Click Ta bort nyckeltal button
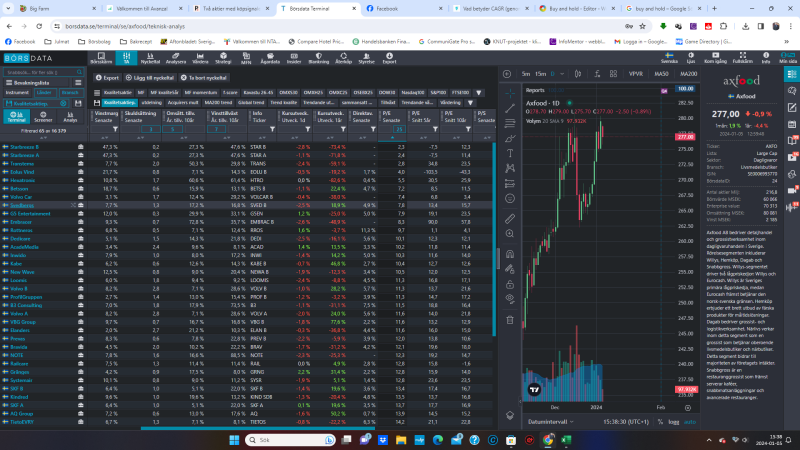 (204, 78)
